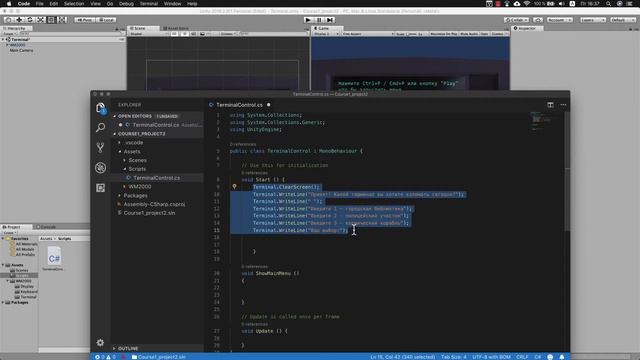Toggle Stats in Unity Game view
This screenshot has height=360, width=640.
coord(484,34)
